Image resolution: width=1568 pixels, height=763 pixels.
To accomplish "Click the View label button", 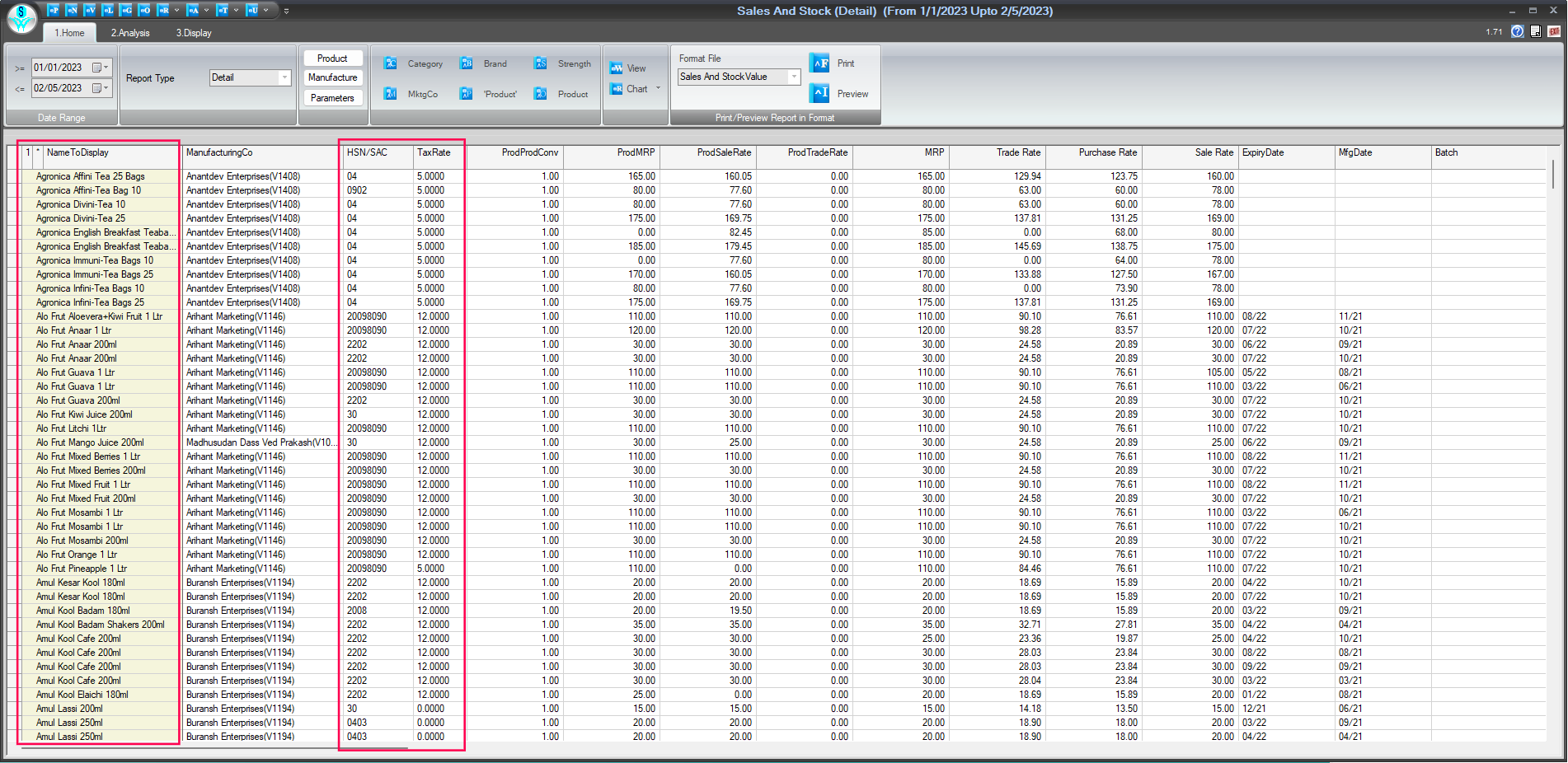I will click(636, 68).
